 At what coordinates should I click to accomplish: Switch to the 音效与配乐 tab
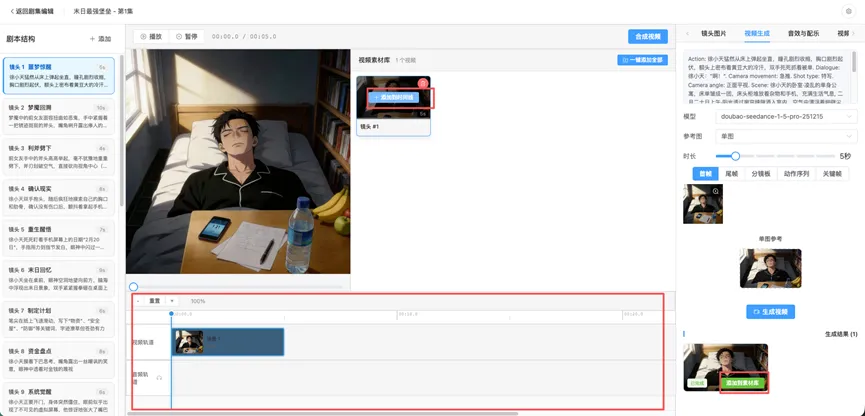[803, 34]
